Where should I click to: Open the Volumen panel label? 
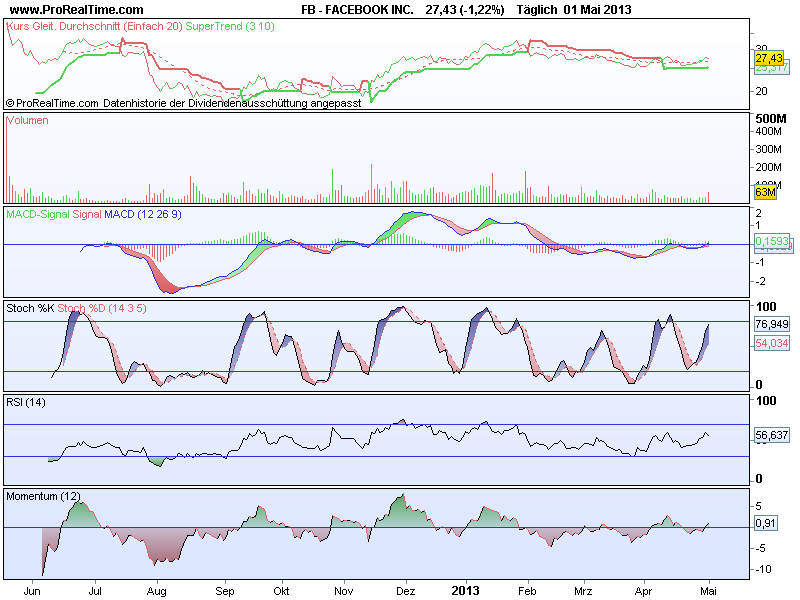coord(28,120)
